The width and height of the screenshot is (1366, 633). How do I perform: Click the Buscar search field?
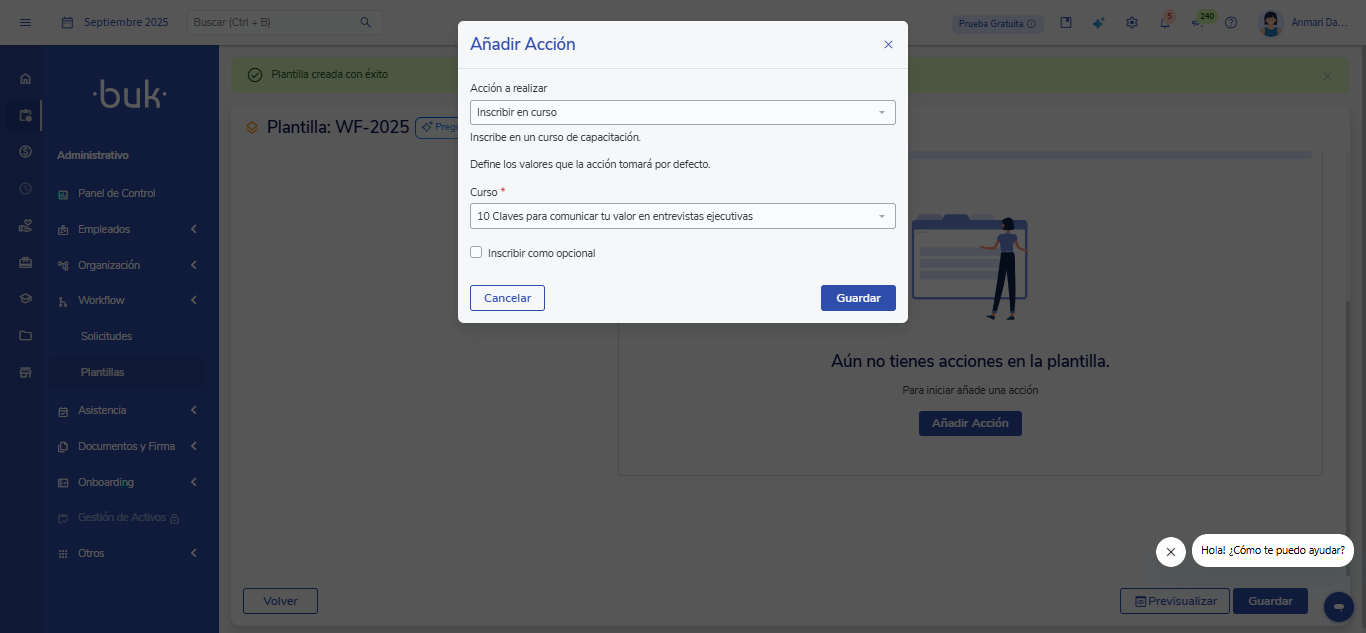[272, 22]
